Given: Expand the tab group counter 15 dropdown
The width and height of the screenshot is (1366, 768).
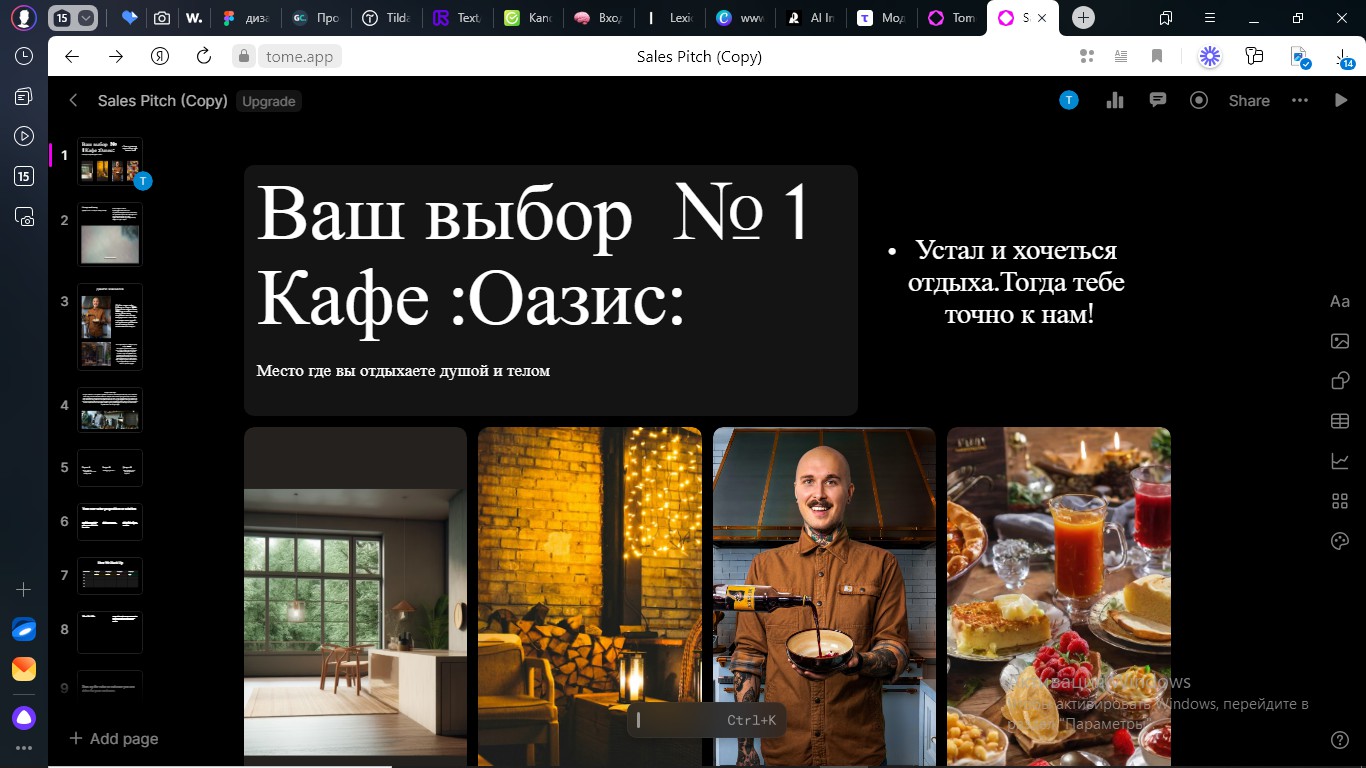Looking at the screenshot, I should coord(86,18).
